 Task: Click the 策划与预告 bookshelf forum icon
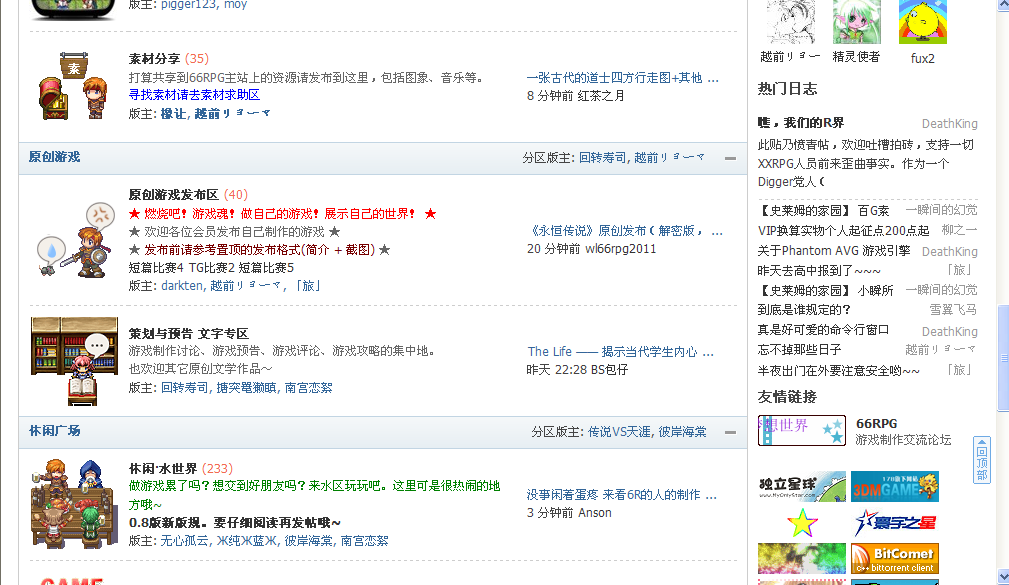tap(75, 361)
